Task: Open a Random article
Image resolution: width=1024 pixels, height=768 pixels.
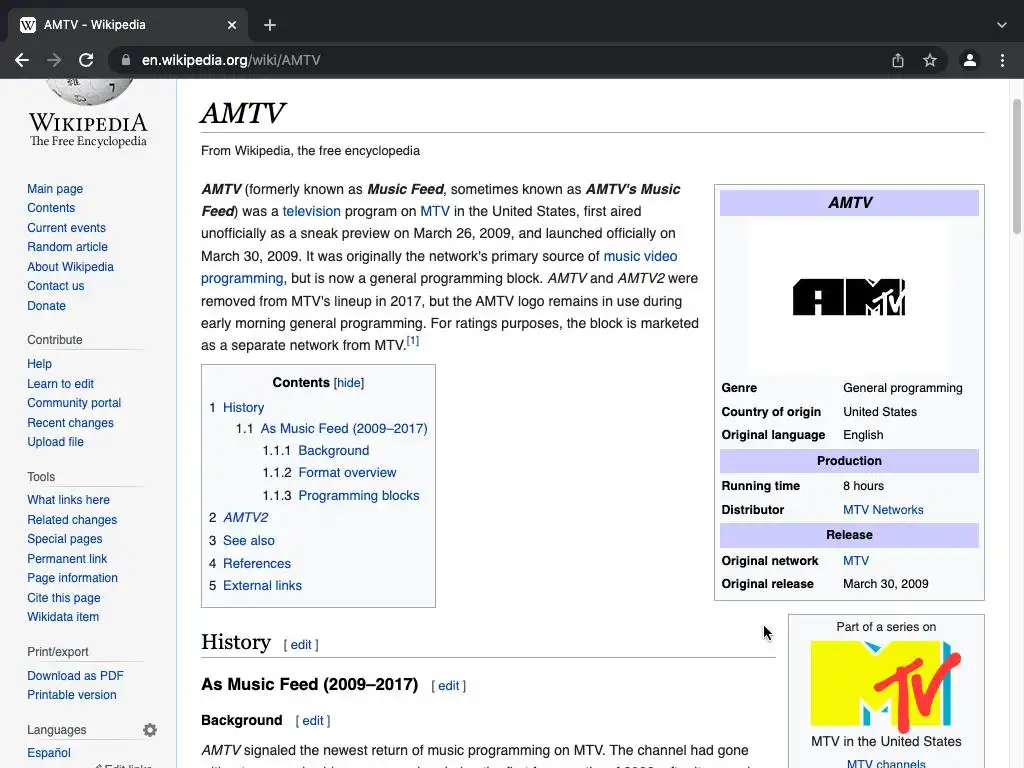Action: click(67, 247)
